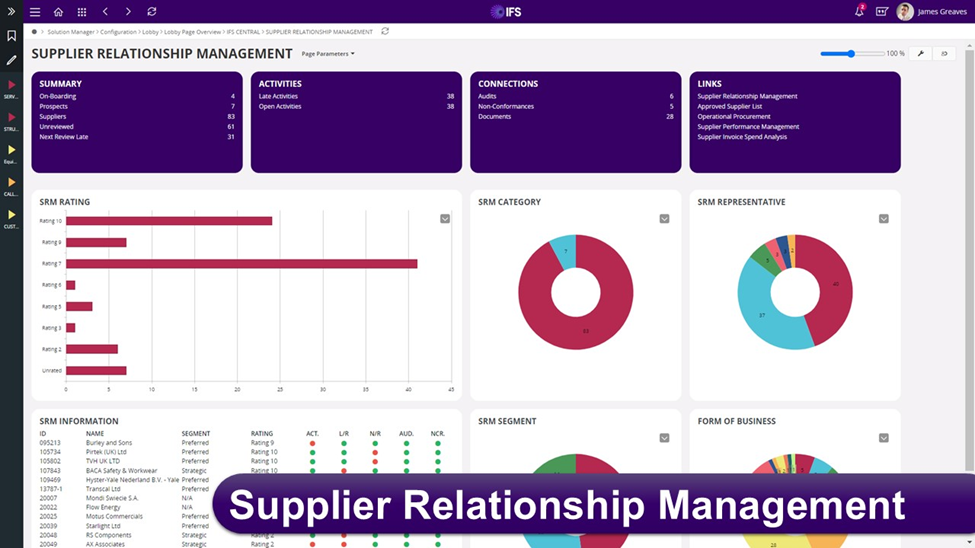
Task: Expand the SRM Category chart options
Action: [x=664, y=219]
